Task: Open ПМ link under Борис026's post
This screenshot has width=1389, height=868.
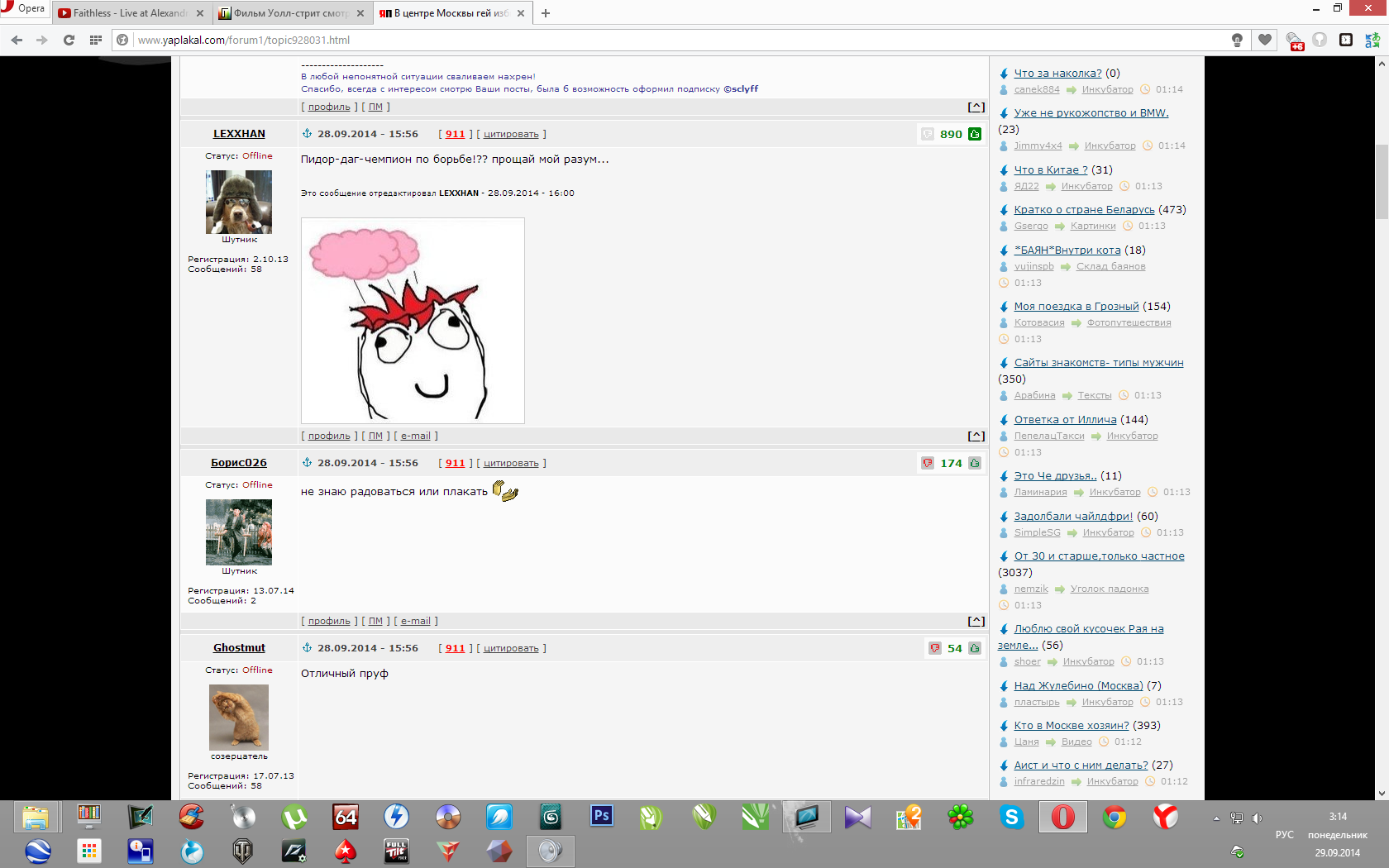Action: [375, 621]
